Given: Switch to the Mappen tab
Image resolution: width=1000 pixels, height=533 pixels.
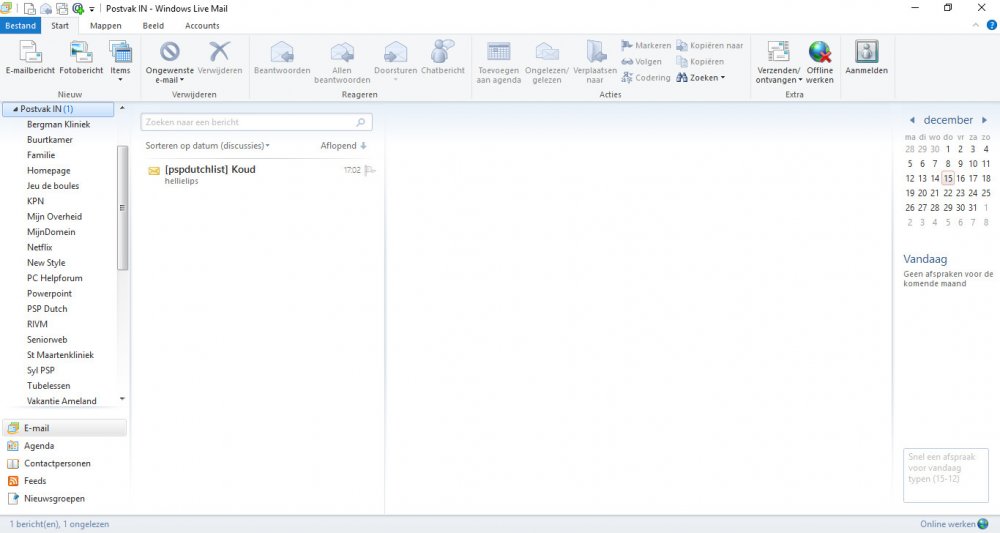Looking at the screenshot, I should 105,26.
